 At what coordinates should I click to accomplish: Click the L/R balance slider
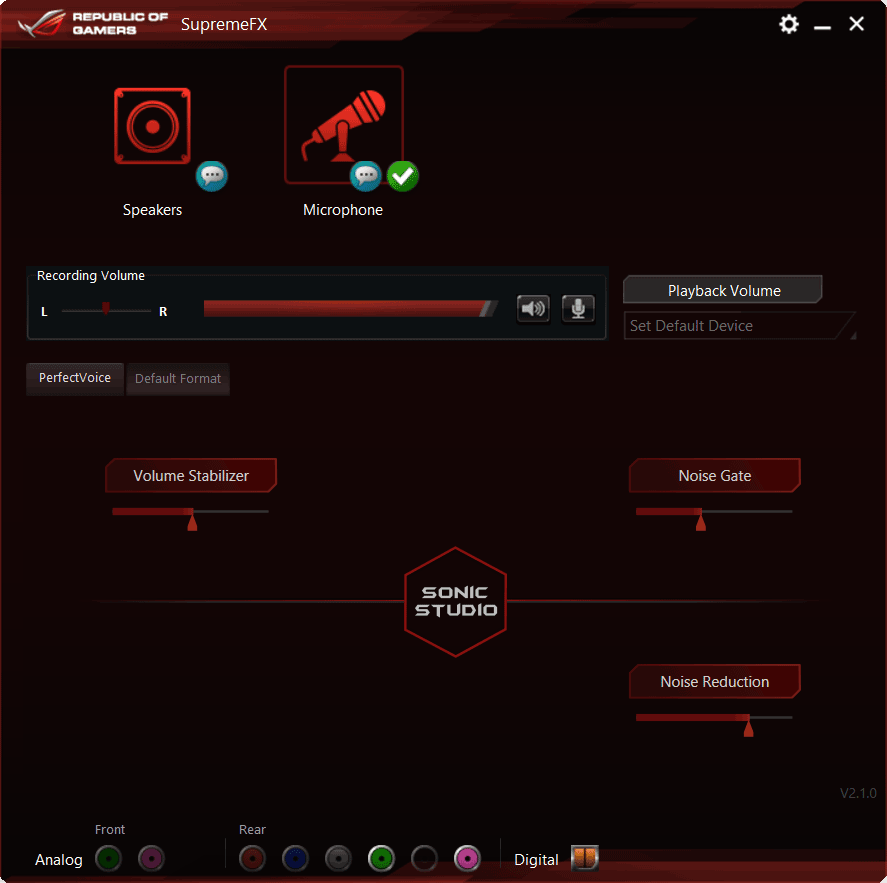[106, 310]
